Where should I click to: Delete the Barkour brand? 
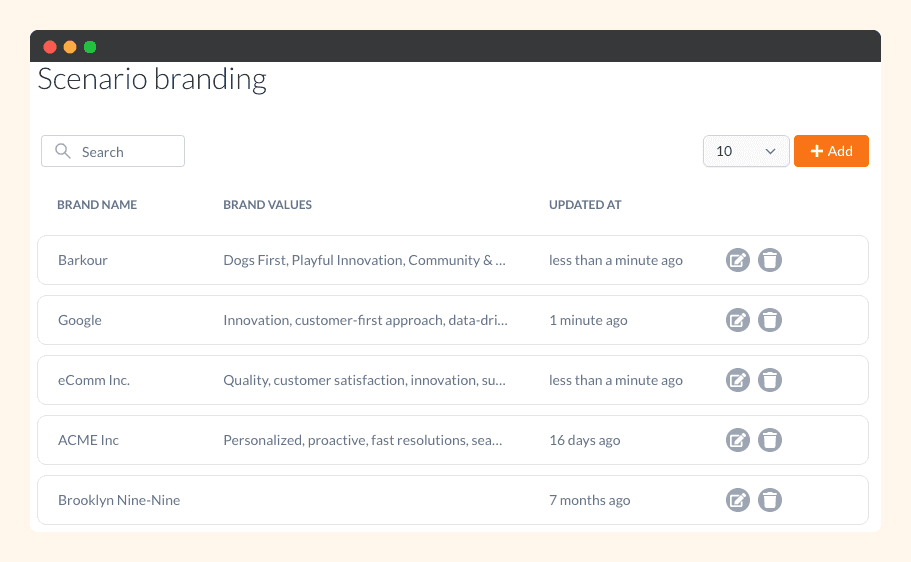(769, 260)
